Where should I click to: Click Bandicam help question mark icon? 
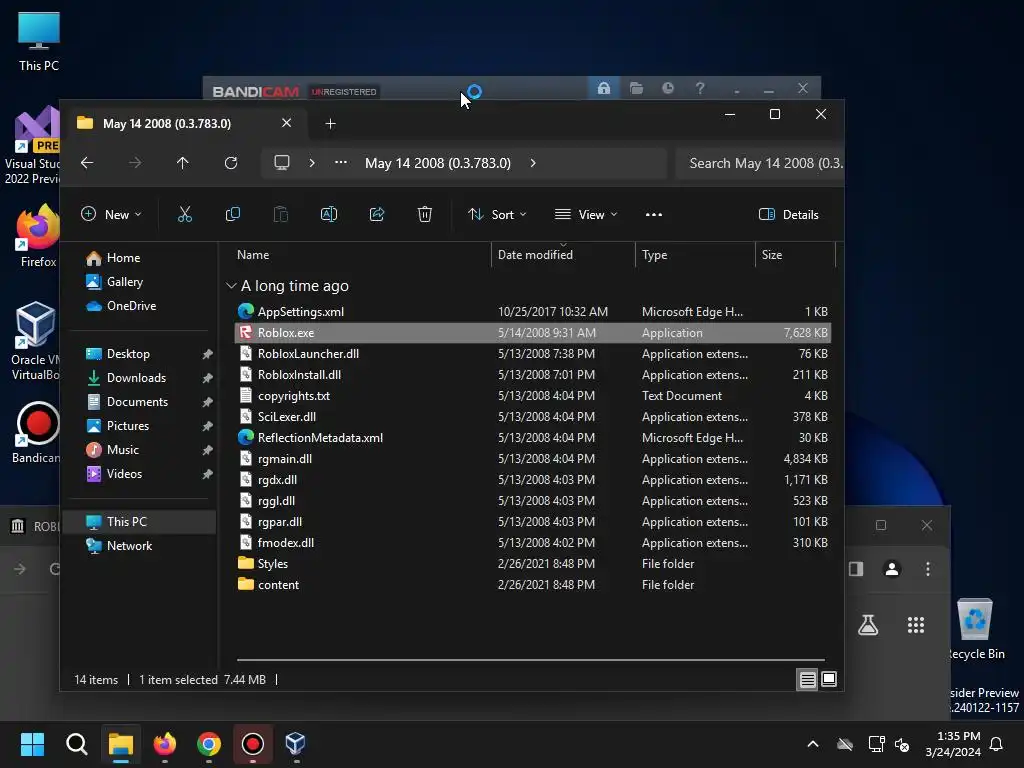(x=700, y=88)
